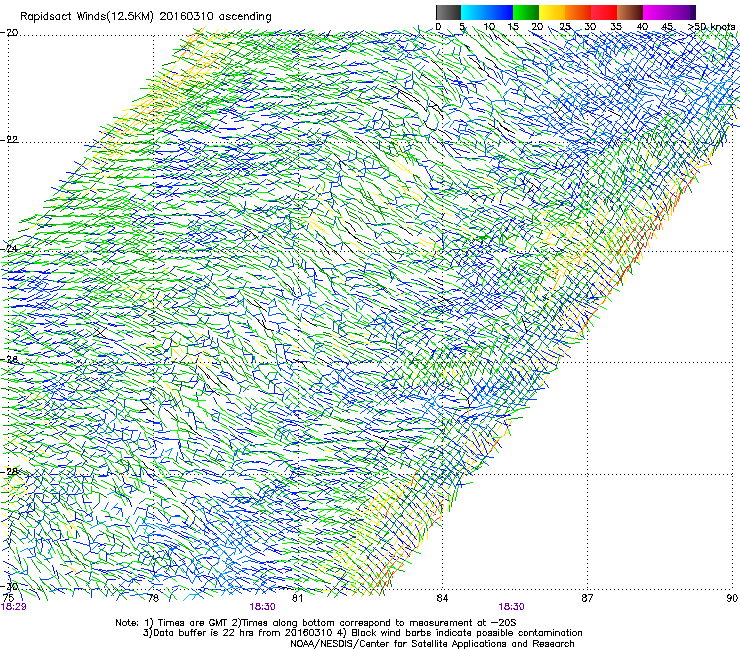
Task: Click the '35' label under the color bar
Action: click(616, 27)
